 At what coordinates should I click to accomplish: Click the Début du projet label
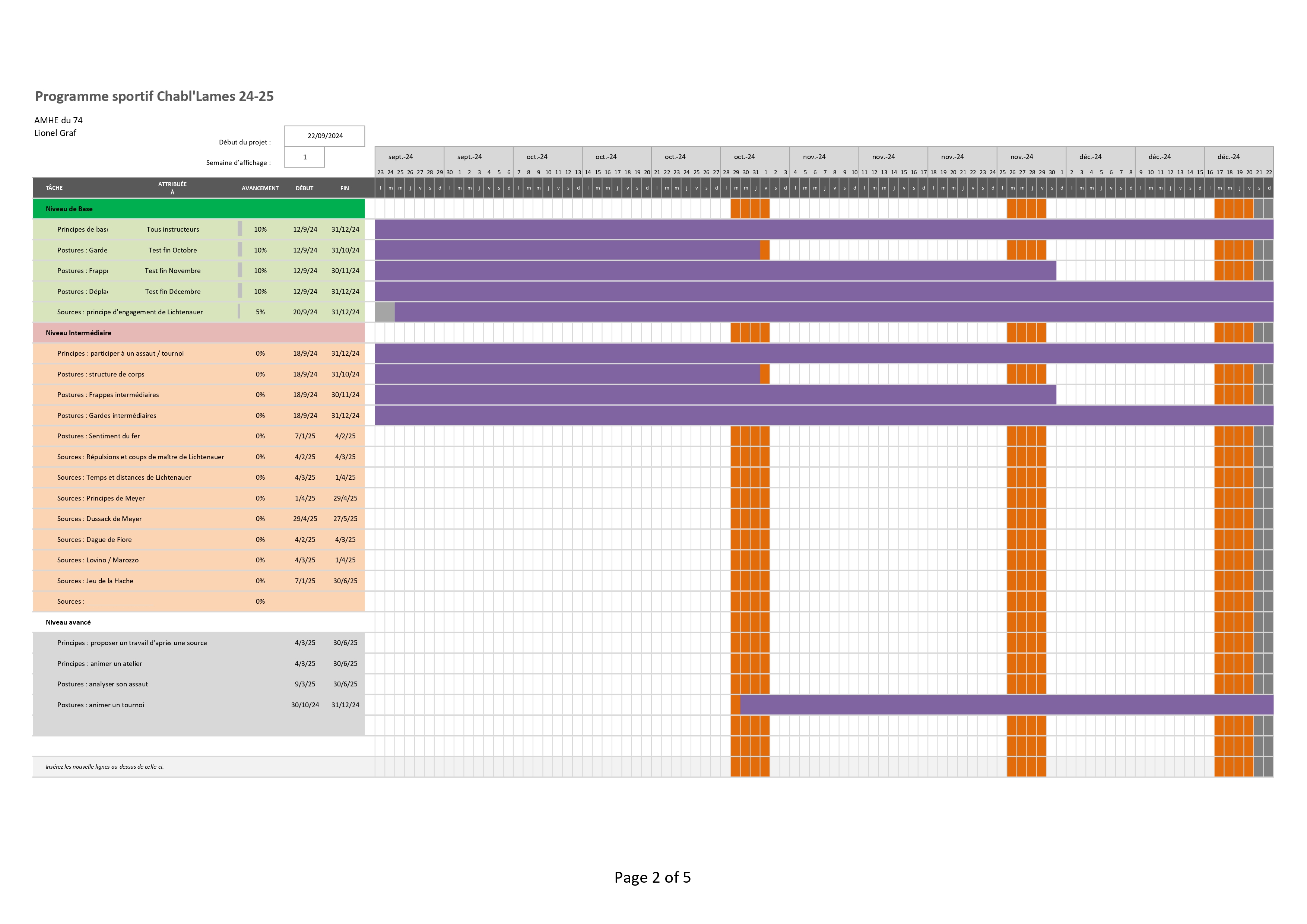pos(245,142)
